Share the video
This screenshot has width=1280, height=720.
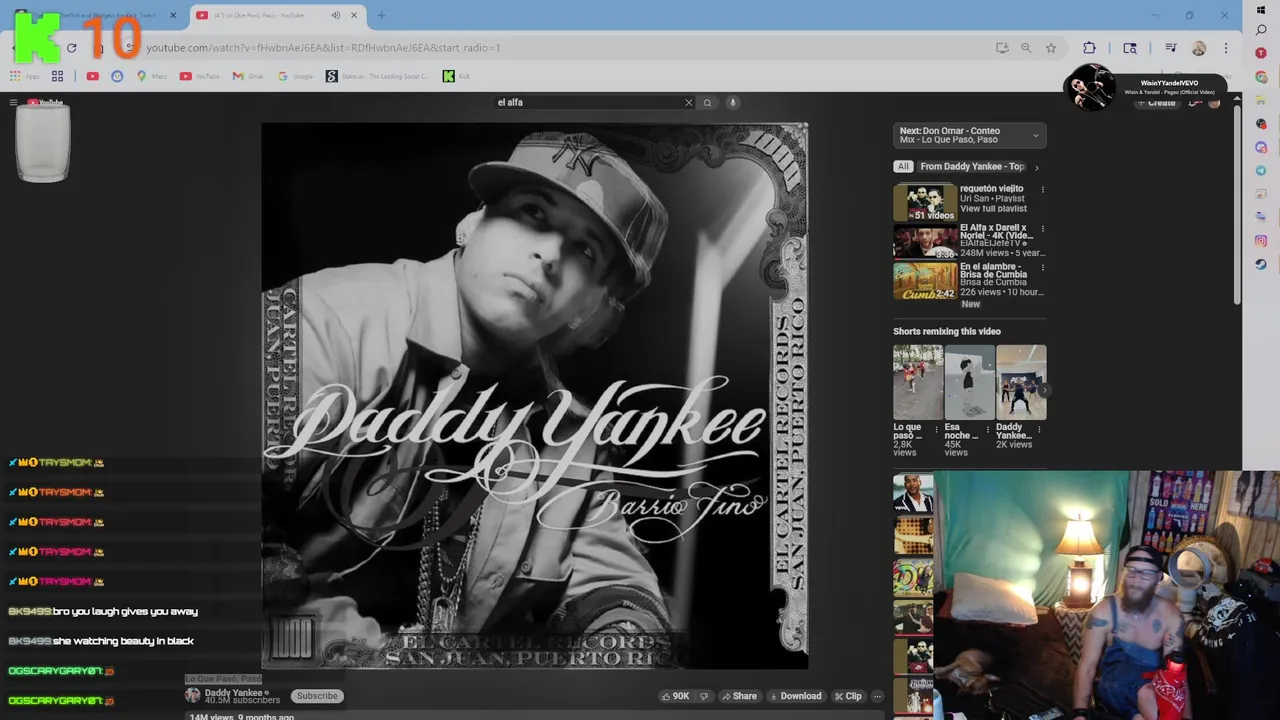pyautogui.click(x=739, y=696)
